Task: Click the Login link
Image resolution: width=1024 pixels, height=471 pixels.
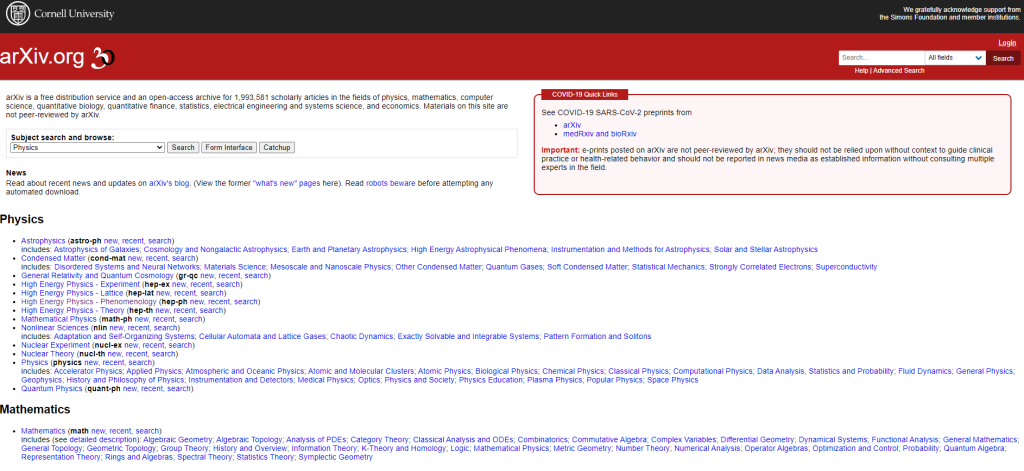Action: coord(1007,43)
